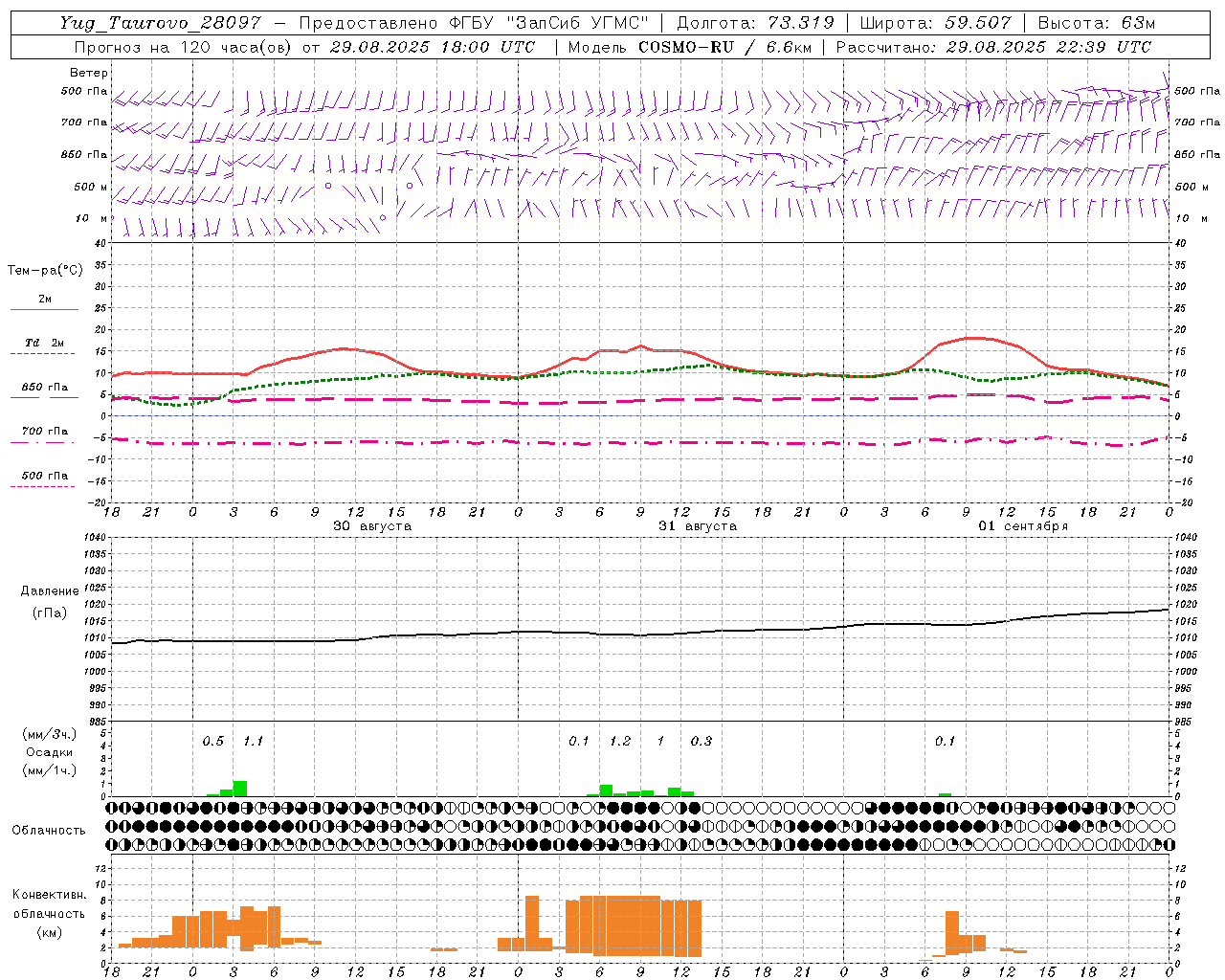The height and width of the screenshot is (980, 1225).
Task: Select the 0.5 precipitation value
Action: (212, 741)
